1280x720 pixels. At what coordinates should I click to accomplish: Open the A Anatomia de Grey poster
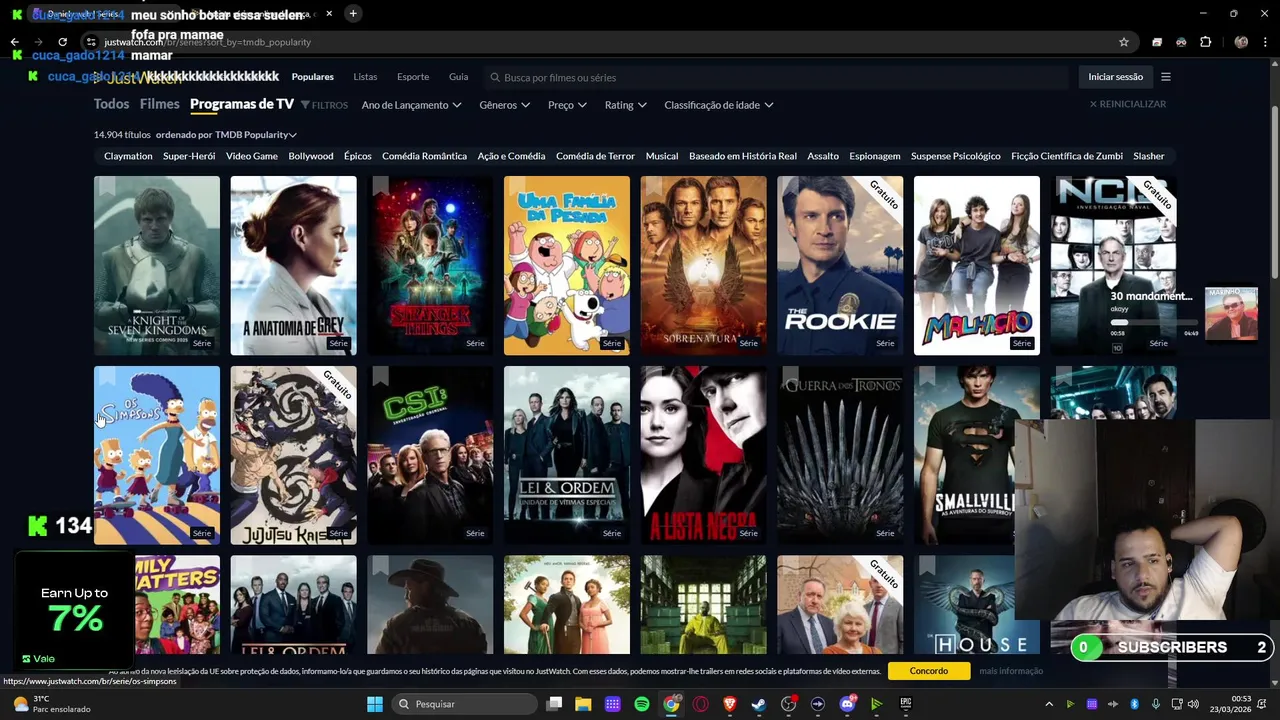[x=293, y=265]
